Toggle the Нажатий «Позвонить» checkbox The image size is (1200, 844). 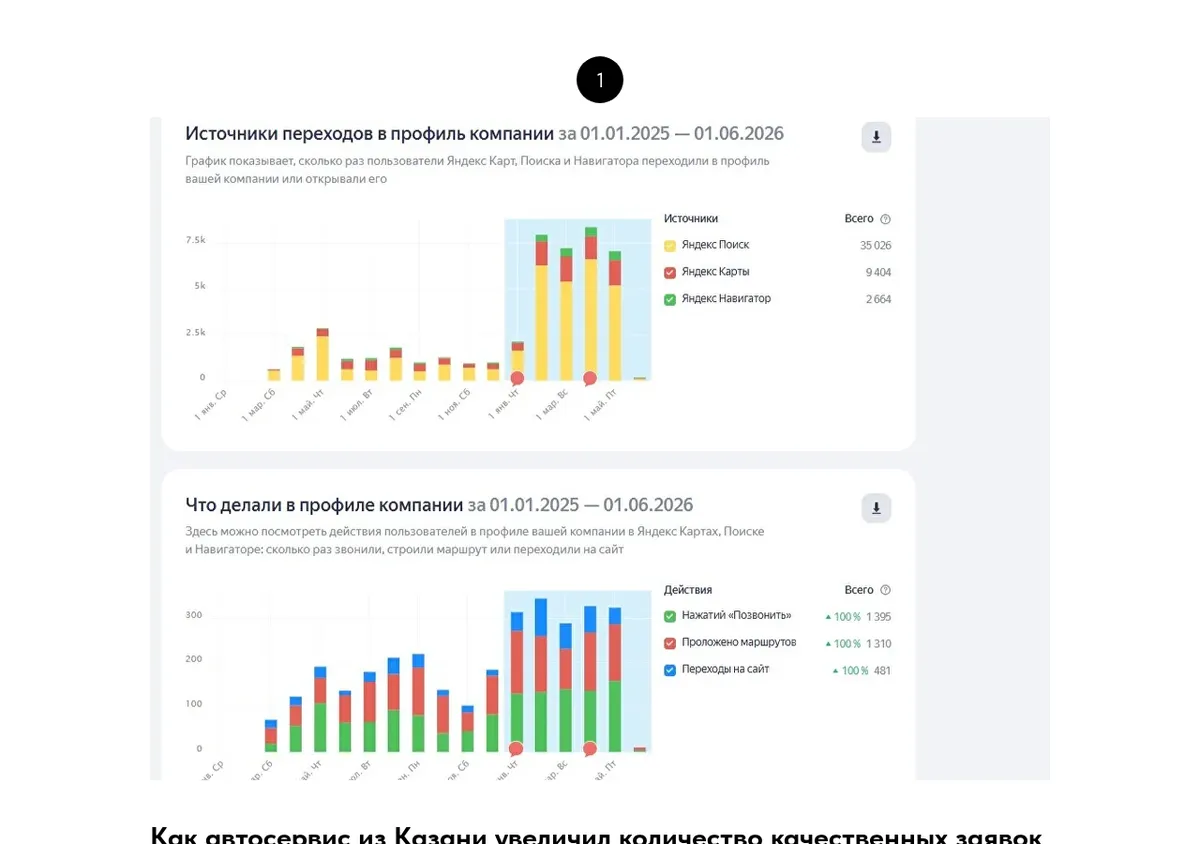click(x=670, y=616)
